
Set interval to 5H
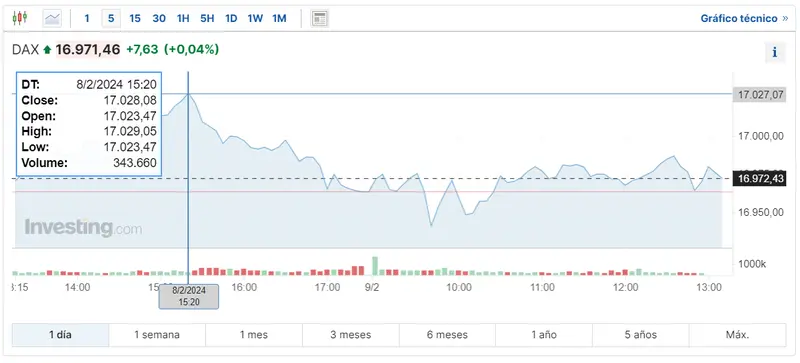pos(207,19)
